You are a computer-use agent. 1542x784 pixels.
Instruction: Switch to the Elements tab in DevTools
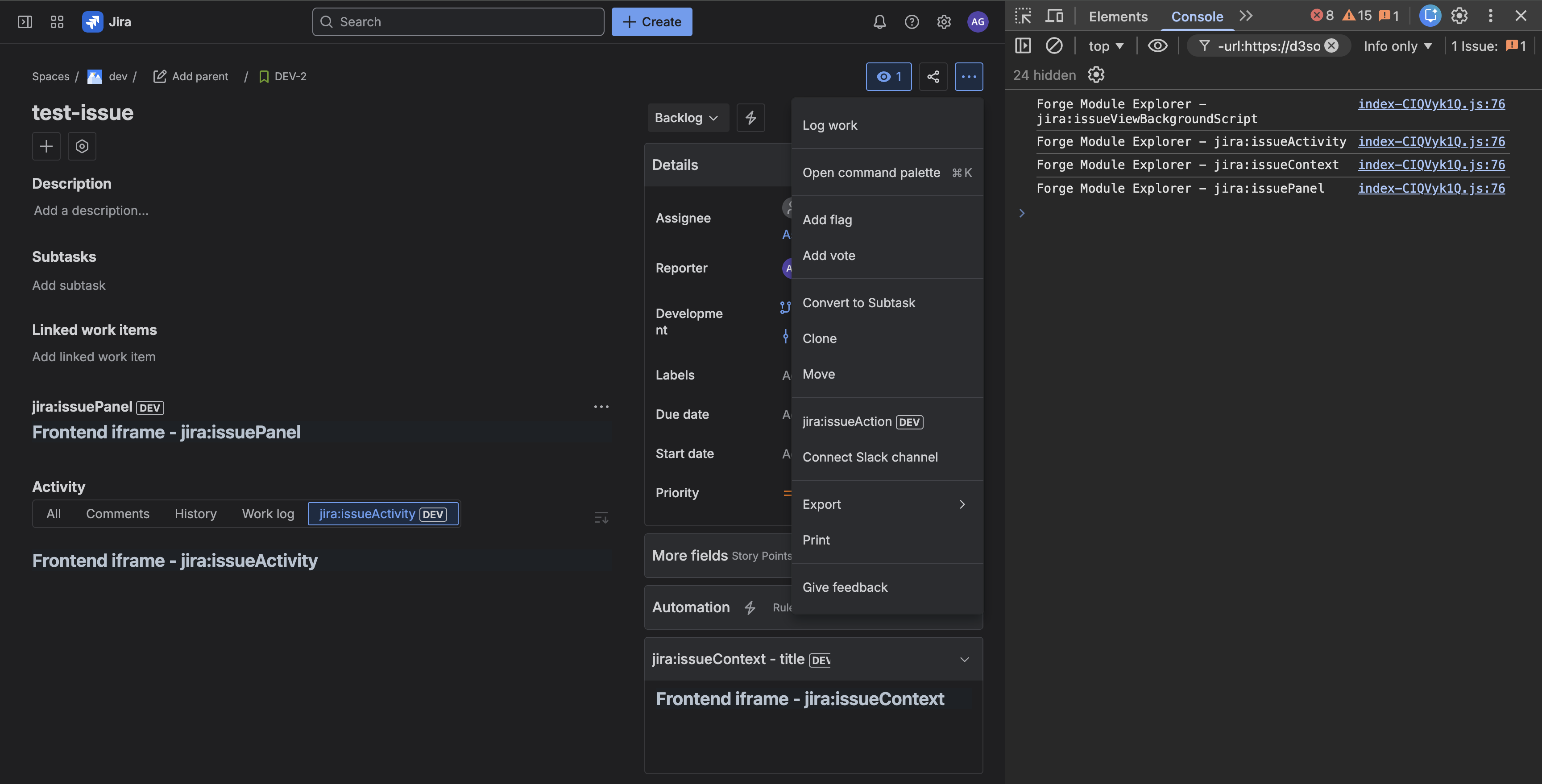click(1118, 16)
